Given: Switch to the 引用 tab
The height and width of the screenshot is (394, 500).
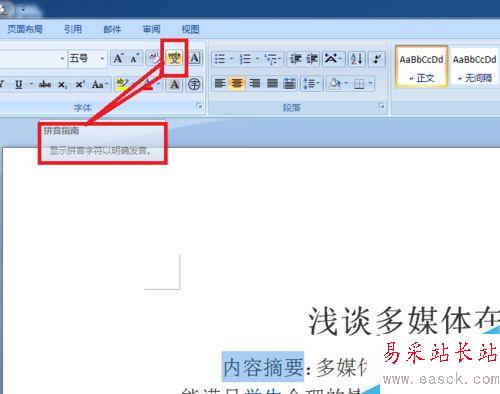Looking at the screenshot, I should [73, 29].
